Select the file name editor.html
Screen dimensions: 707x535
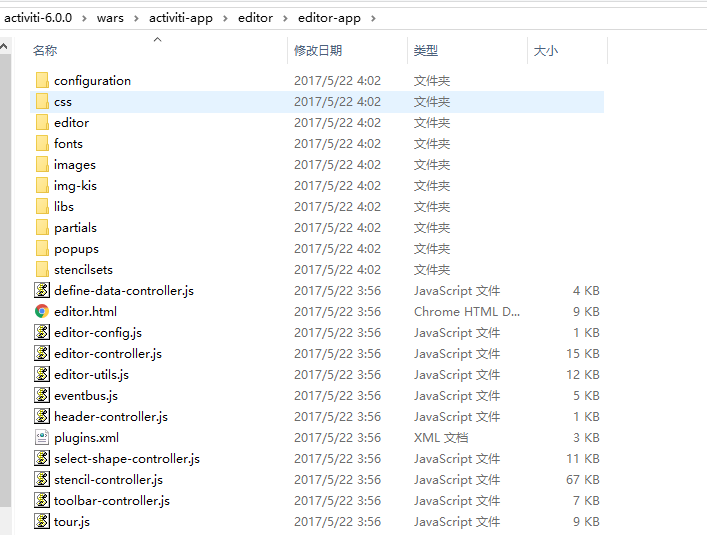point(85,311)
